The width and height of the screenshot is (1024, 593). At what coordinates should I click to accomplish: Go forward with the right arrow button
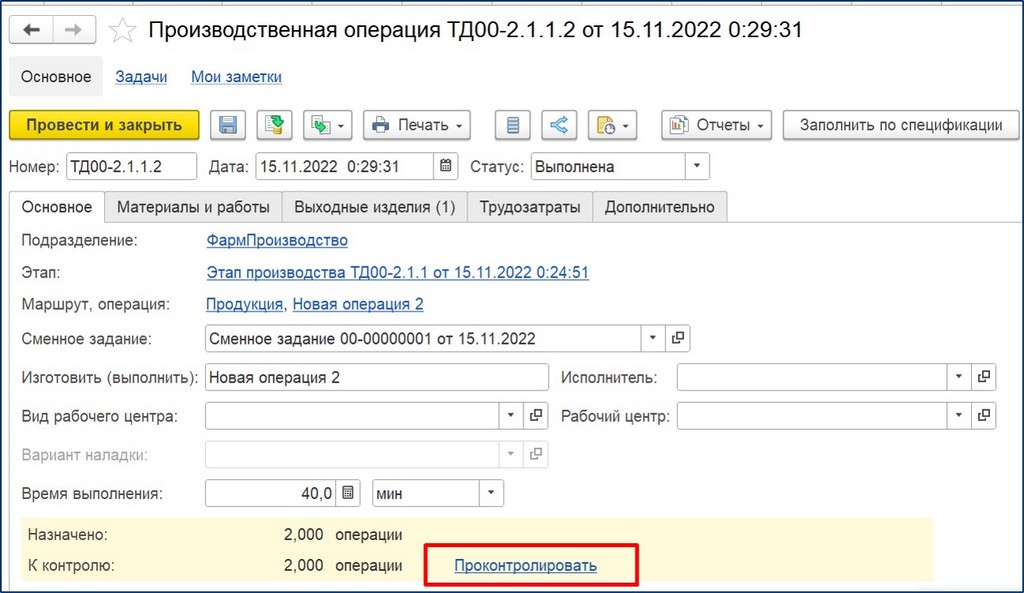[74, 29]
